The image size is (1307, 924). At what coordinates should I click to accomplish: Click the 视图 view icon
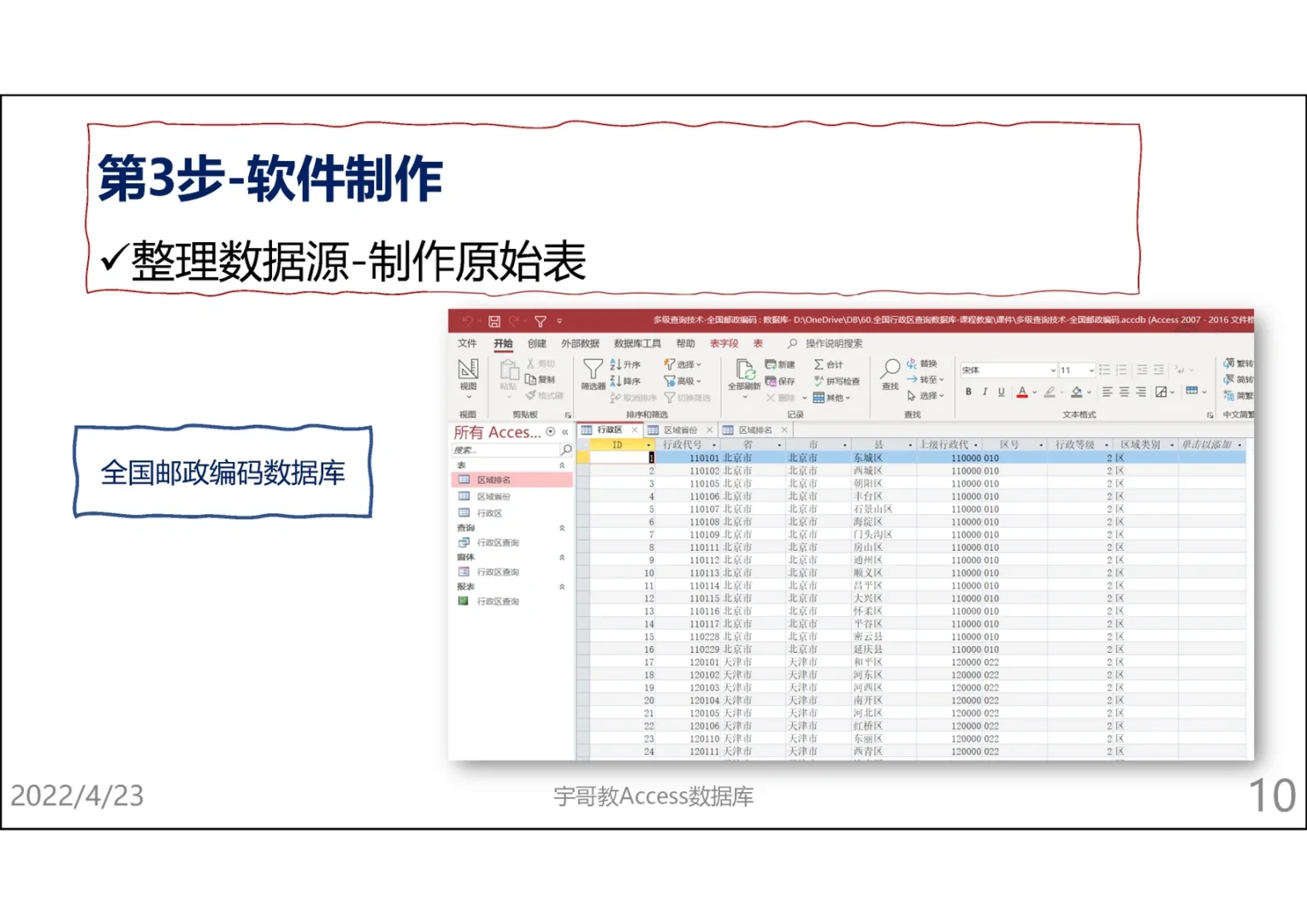pos(468,370)
